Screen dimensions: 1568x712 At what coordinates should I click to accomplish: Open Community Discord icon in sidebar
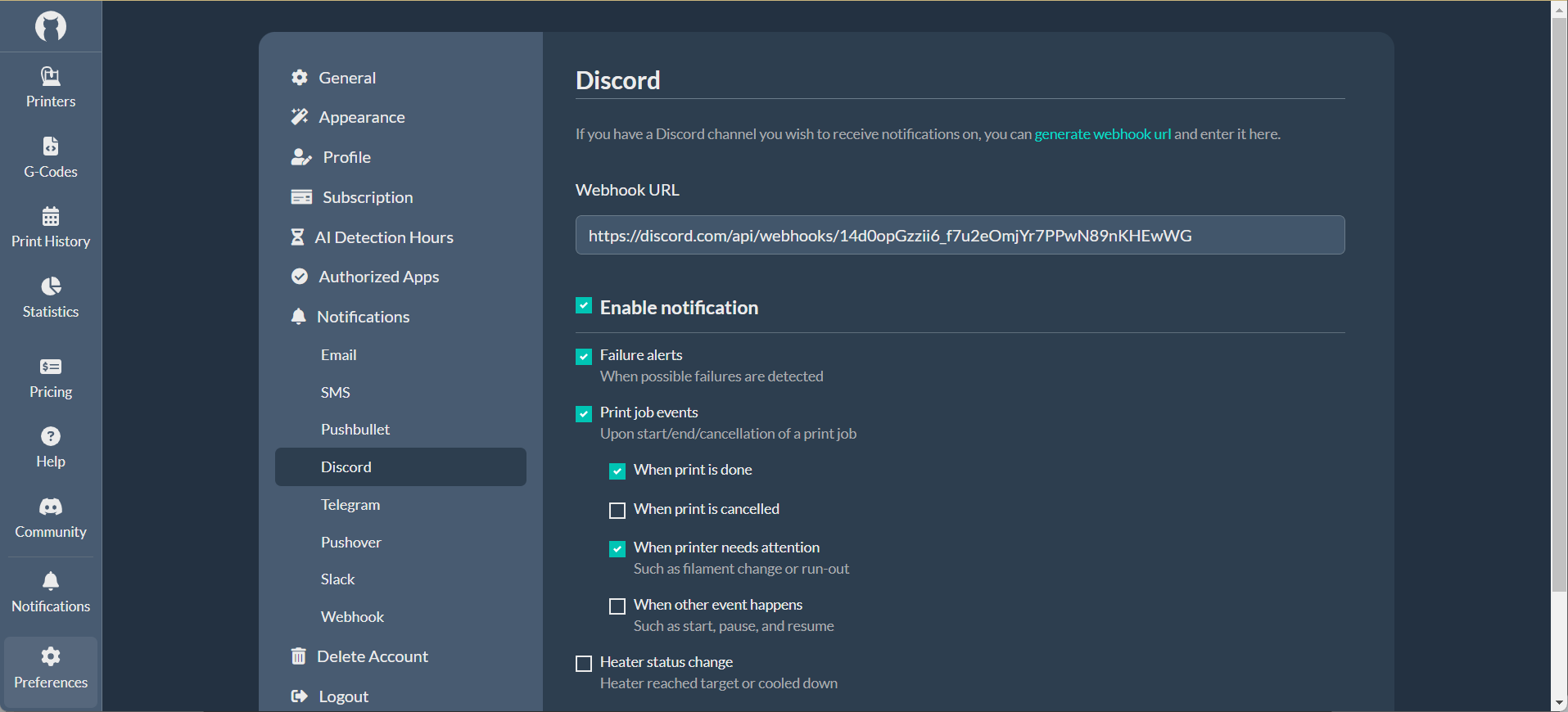pyautogui.click(x=51, y=507)
